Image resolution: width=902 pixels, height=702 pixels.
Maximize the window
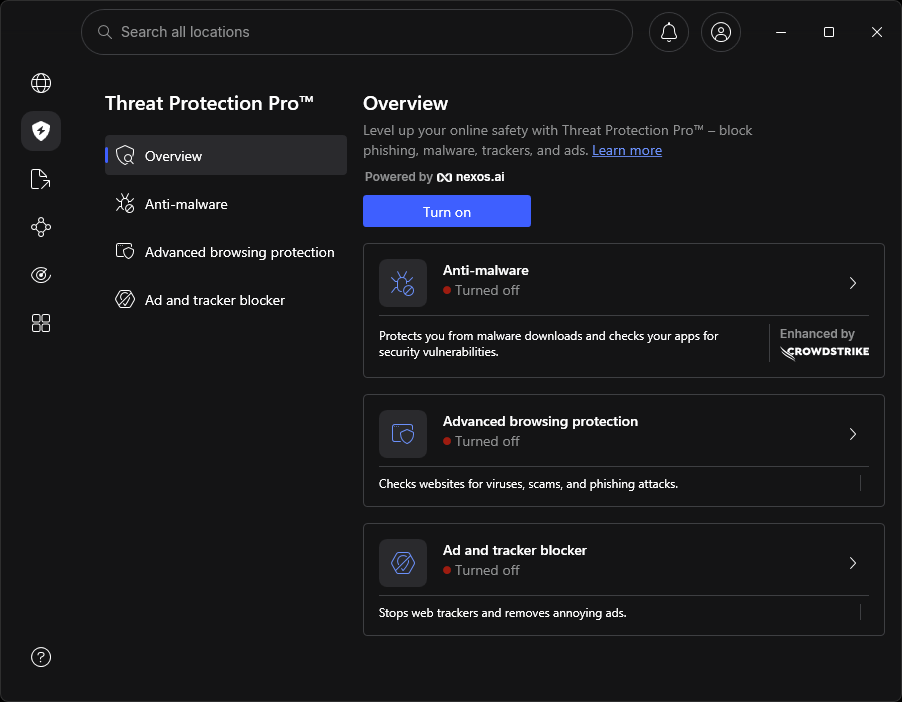pyautogui.click(x=828, y=32)
